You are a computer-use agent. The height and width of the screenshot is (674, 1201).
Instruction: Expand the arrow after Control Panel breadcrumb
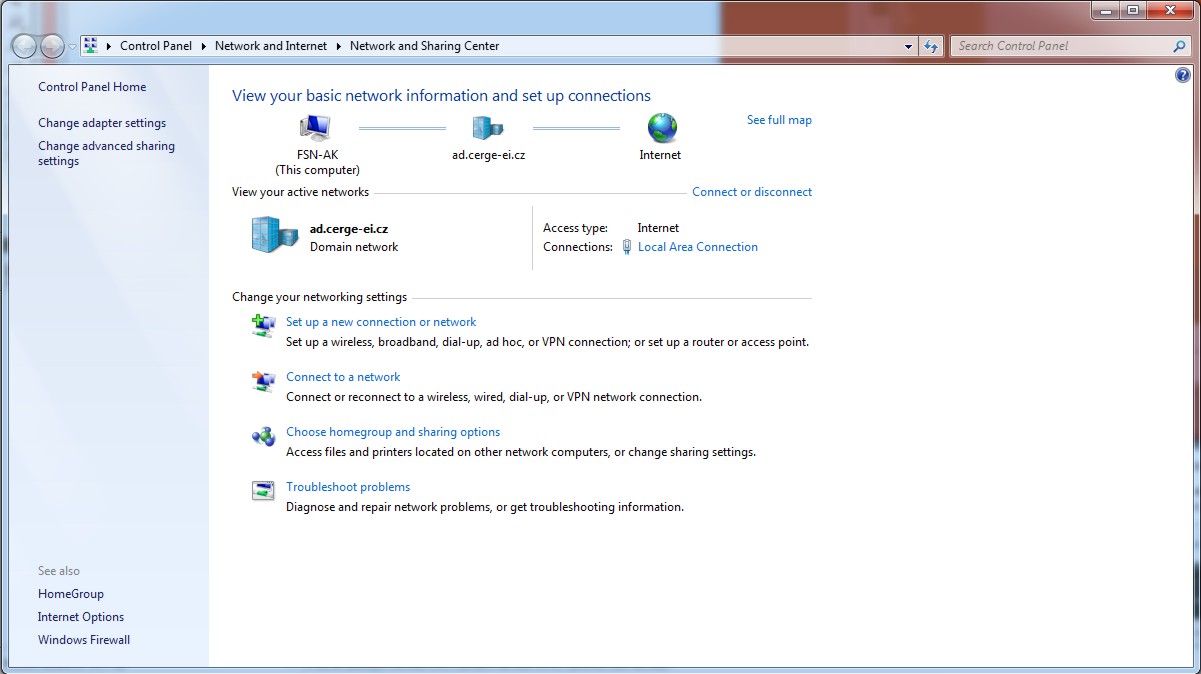point(203,46)
